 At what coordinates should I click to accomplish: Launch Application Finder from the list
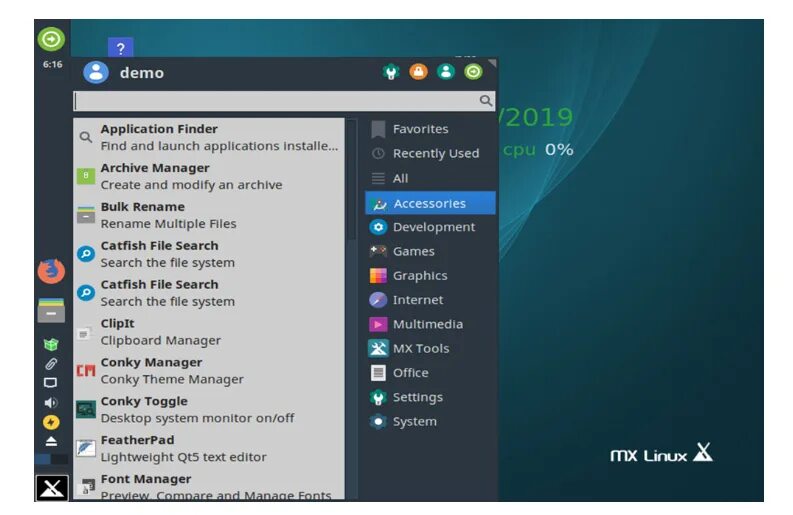coord(209,137)
